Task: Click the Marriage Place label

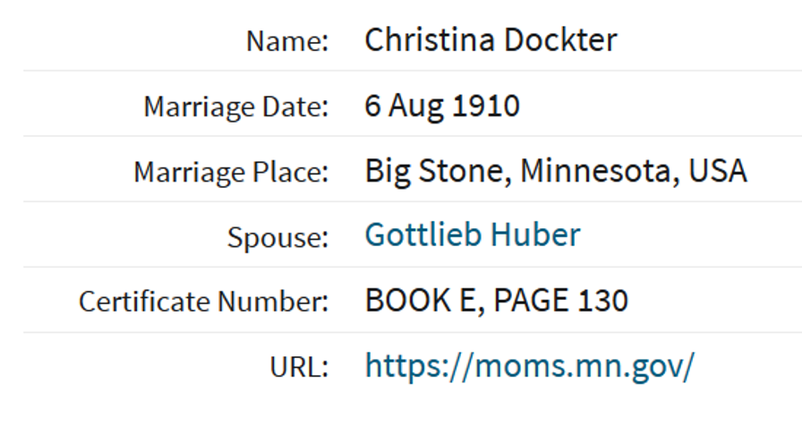Action: click(231, 172)
